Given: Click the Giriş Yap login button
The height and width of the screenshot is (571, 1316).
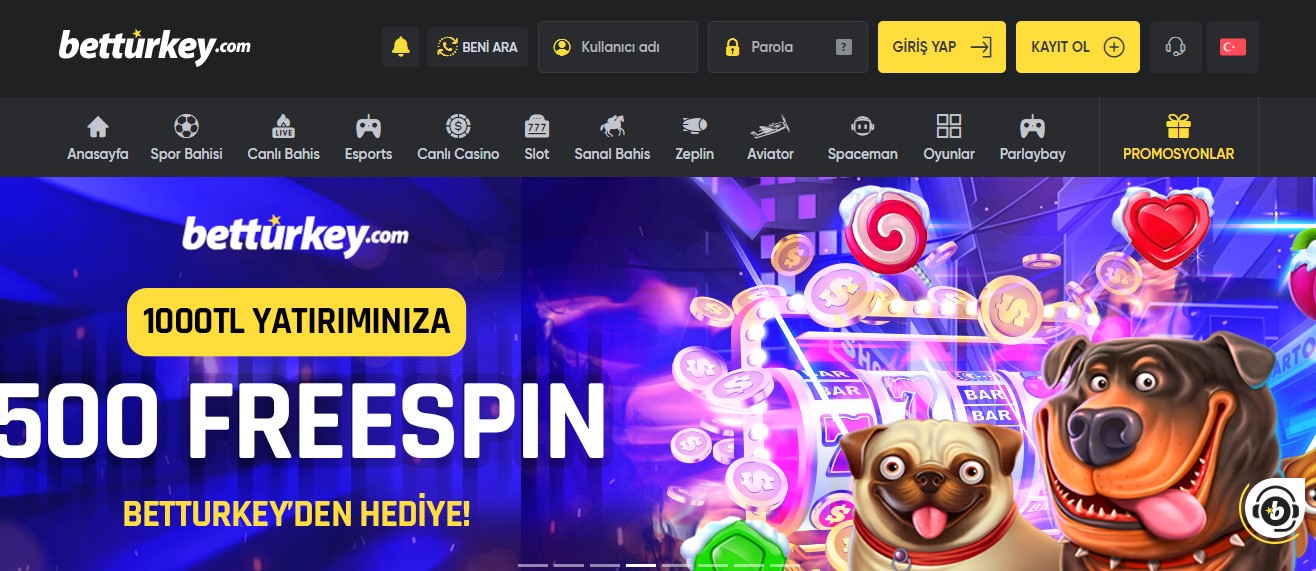Looking at the screenshot, I should (x=942, y=47).
